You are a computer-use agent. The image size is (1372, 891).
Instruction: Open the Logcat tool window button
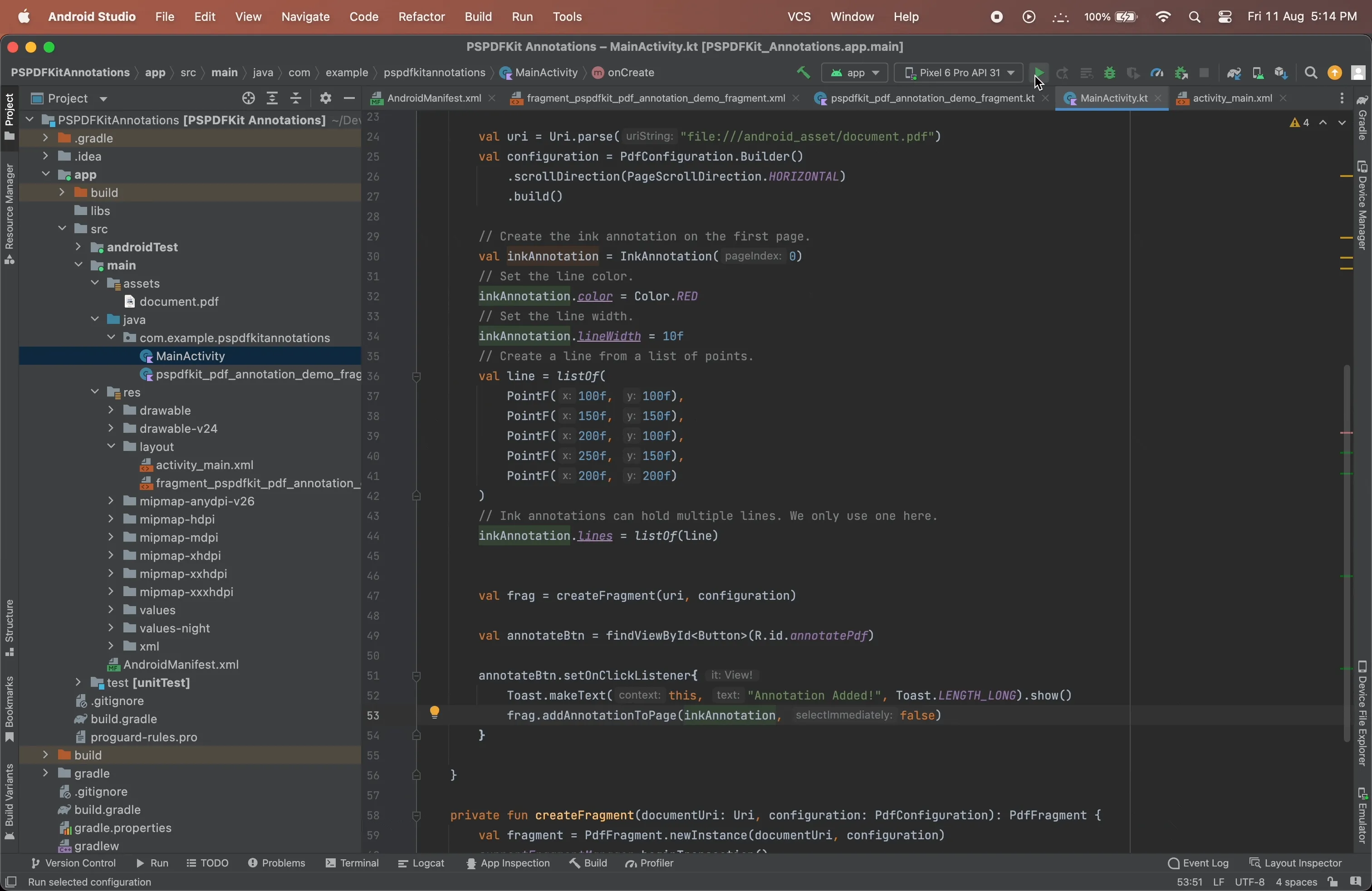click(x=422, y=863)
